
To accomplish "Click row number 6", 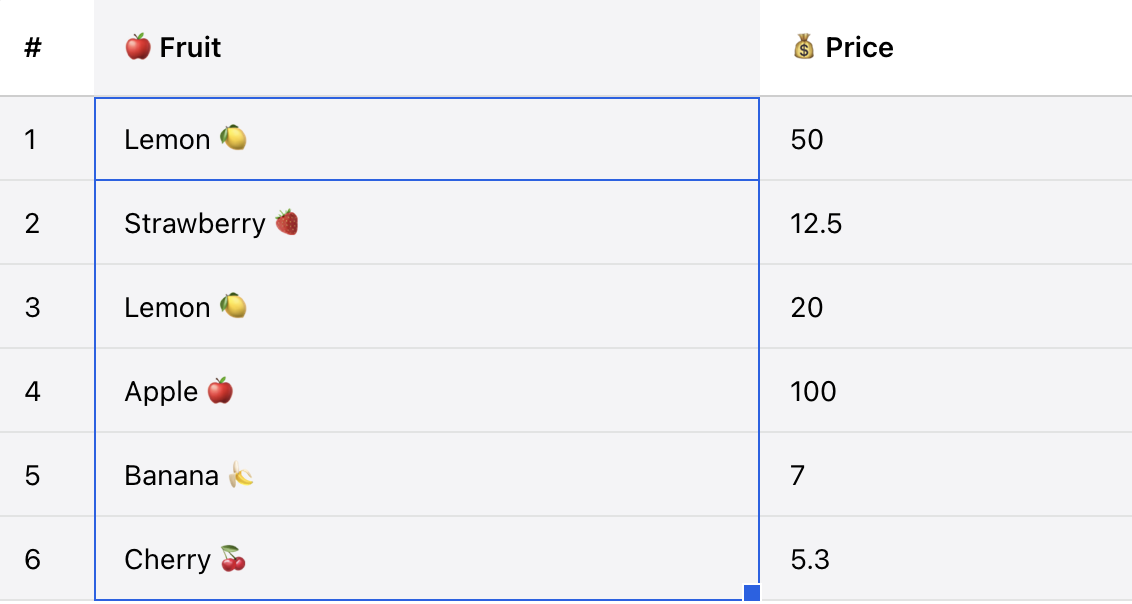I will [x=33, y=559].
